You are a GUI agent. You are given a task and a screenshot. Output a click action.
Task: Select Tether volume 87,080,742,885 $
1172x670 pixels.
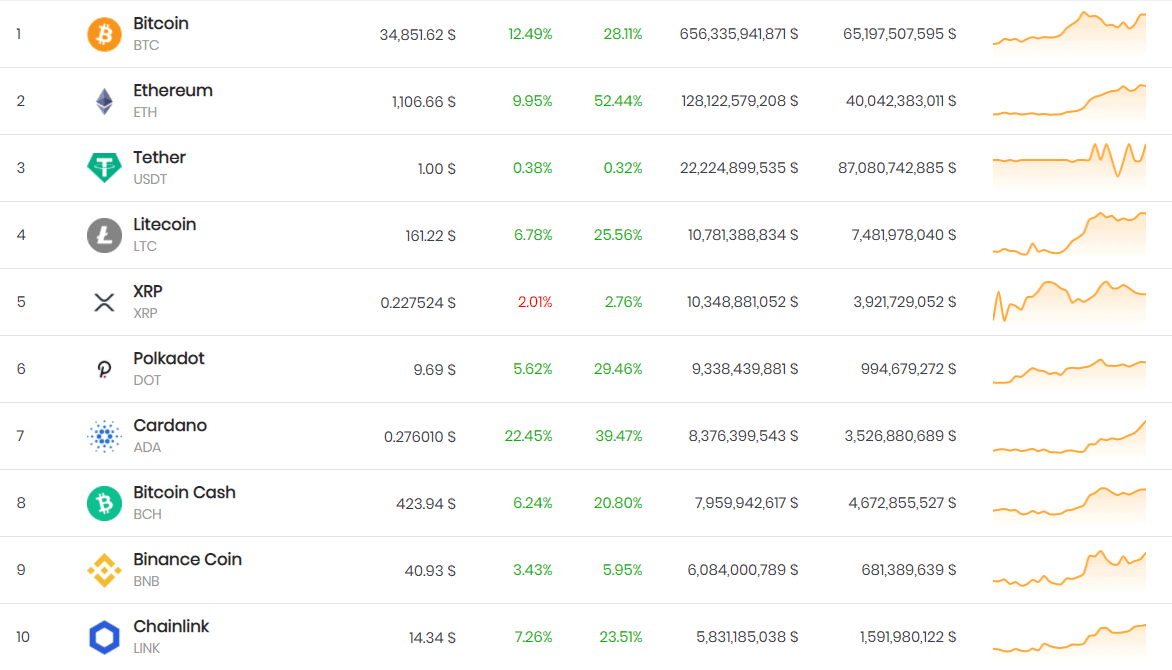click(897, 168)
